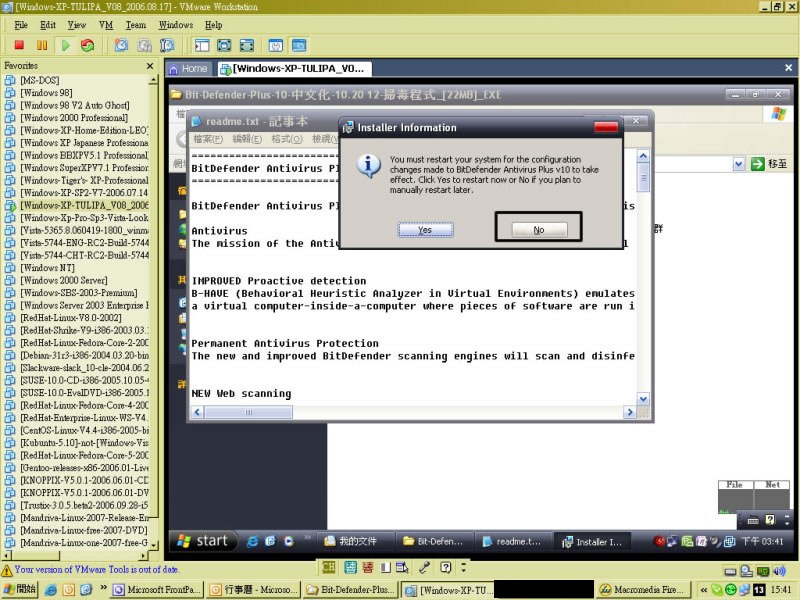Image resolution: width=800 pixels, height=600 pixels.
Task: Select [RedHat-Linux-V8.0-2002] favorite
Action: coord(70,317)
